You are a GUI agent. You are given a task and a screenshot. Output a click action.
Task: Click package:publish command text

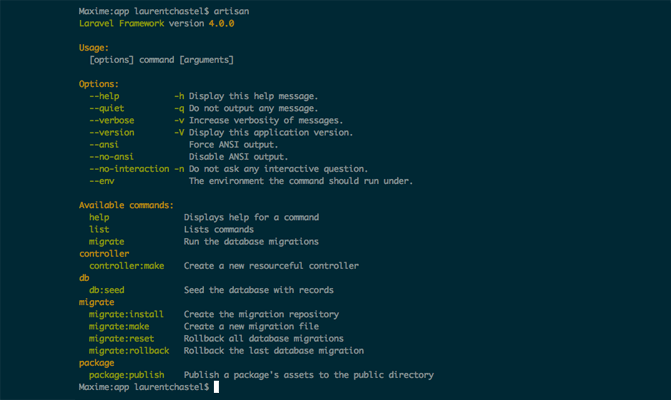[x=127, y=375]
